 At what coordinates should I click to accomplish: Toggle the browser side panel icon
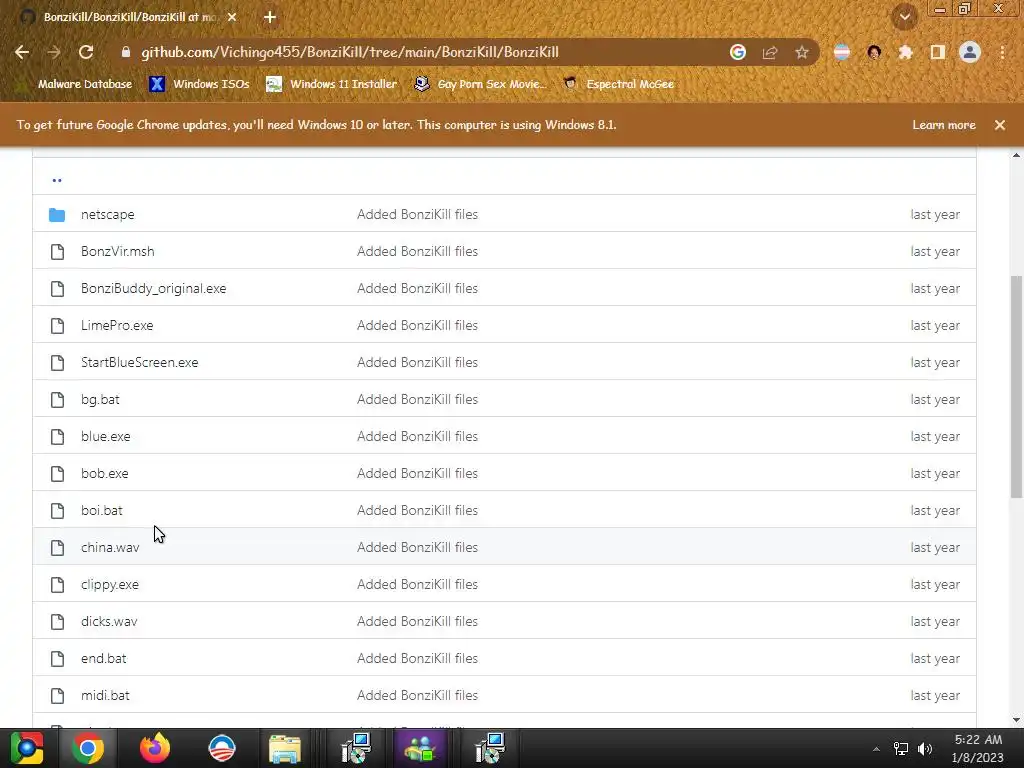[938, 52]
